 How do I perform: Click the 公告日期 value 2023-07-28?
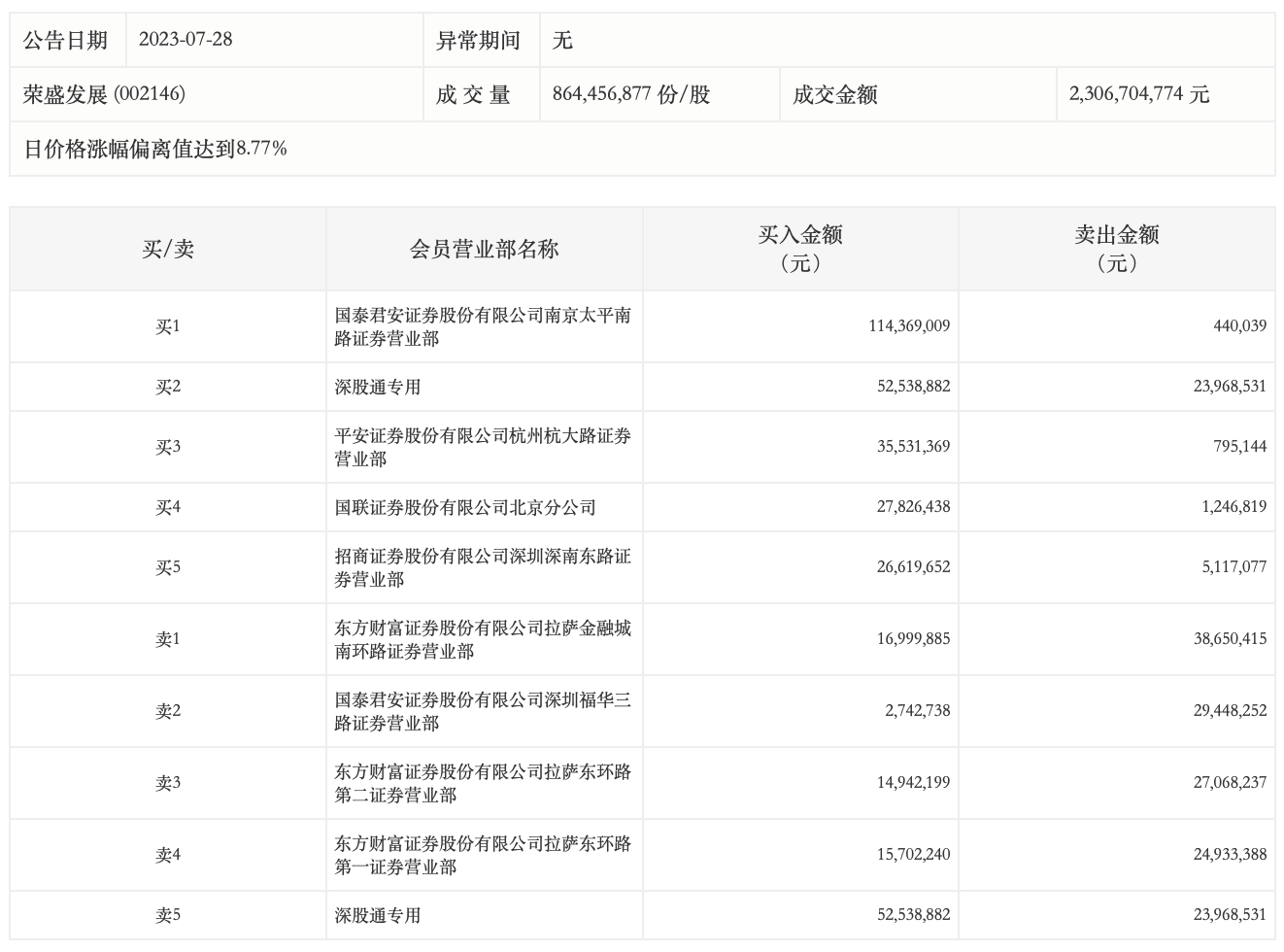(x=186, y=40)
